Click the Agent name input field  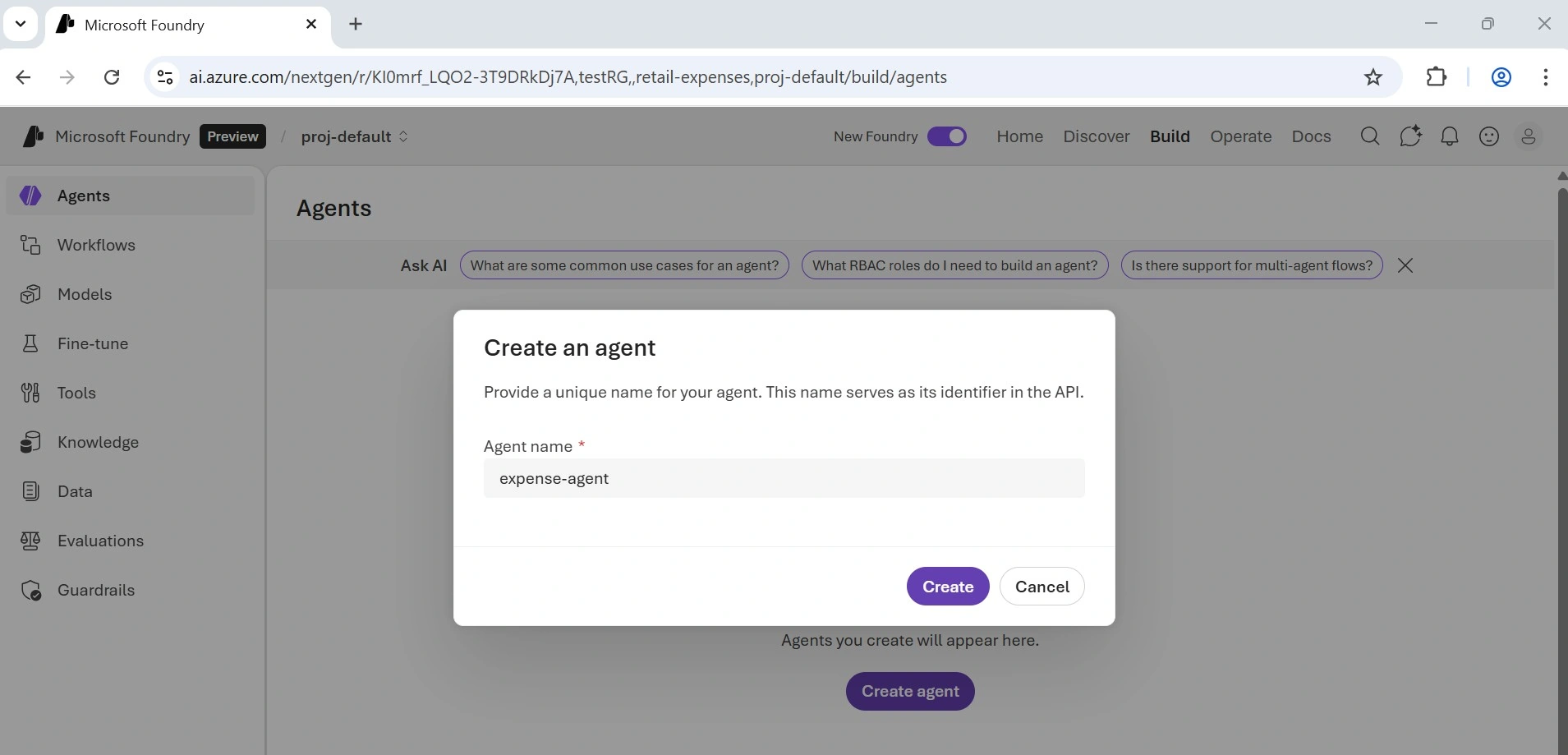[x=784, y=478]
